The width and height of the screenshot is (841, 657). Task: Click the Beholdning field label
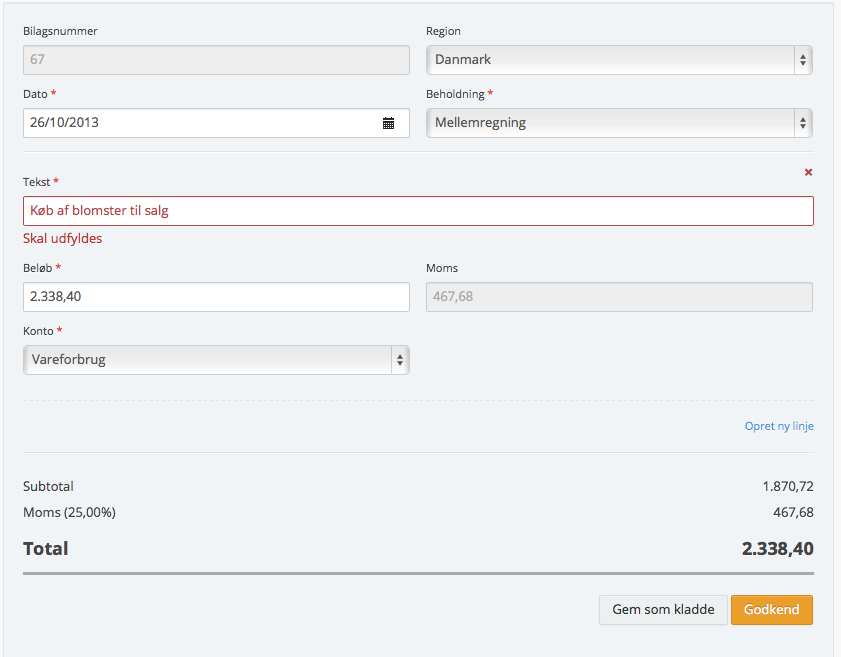point(455,94)
